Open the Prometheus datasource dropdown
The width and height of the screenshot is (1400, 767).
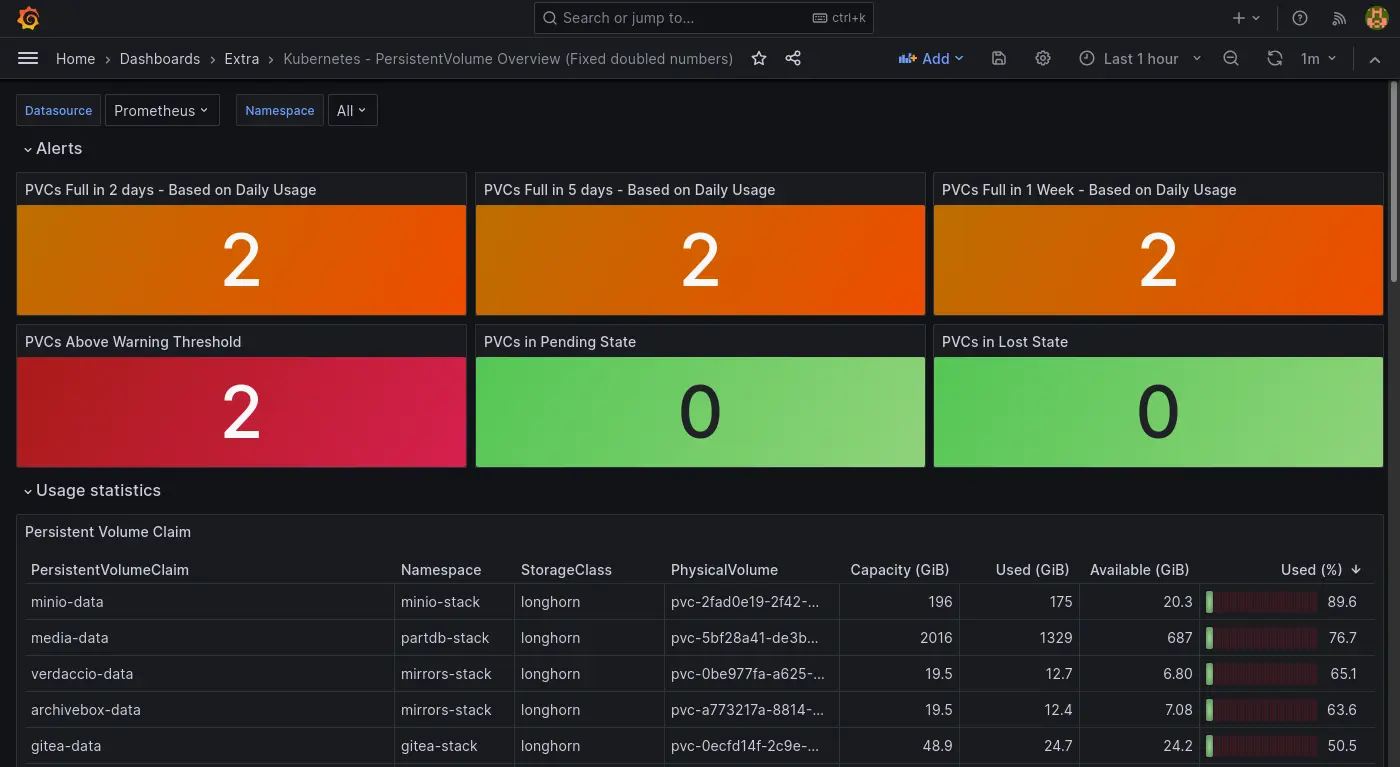[161, 111]
